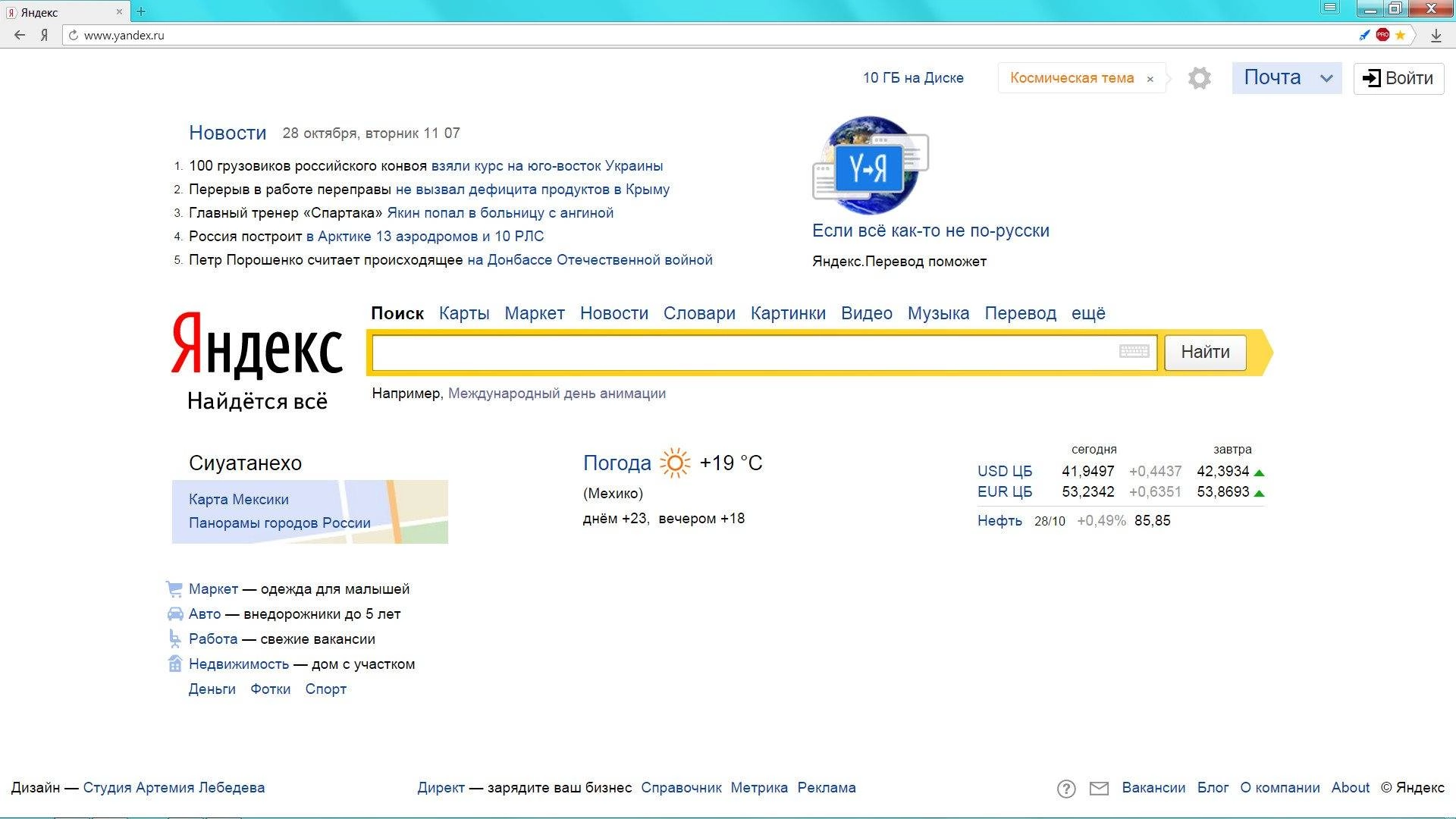The width and height of the screenshot is (1456, 819).
Task: Click the Космическая тема link
Action: pyautogui.click(x=1072, y=77)
